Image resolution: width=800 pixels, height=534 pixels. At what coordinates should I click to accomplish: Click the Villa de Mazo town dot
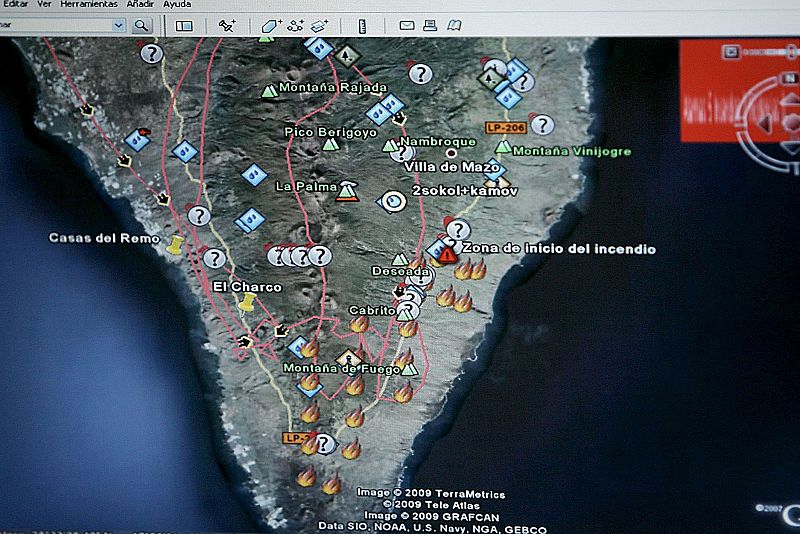click(x=451, y=153)
